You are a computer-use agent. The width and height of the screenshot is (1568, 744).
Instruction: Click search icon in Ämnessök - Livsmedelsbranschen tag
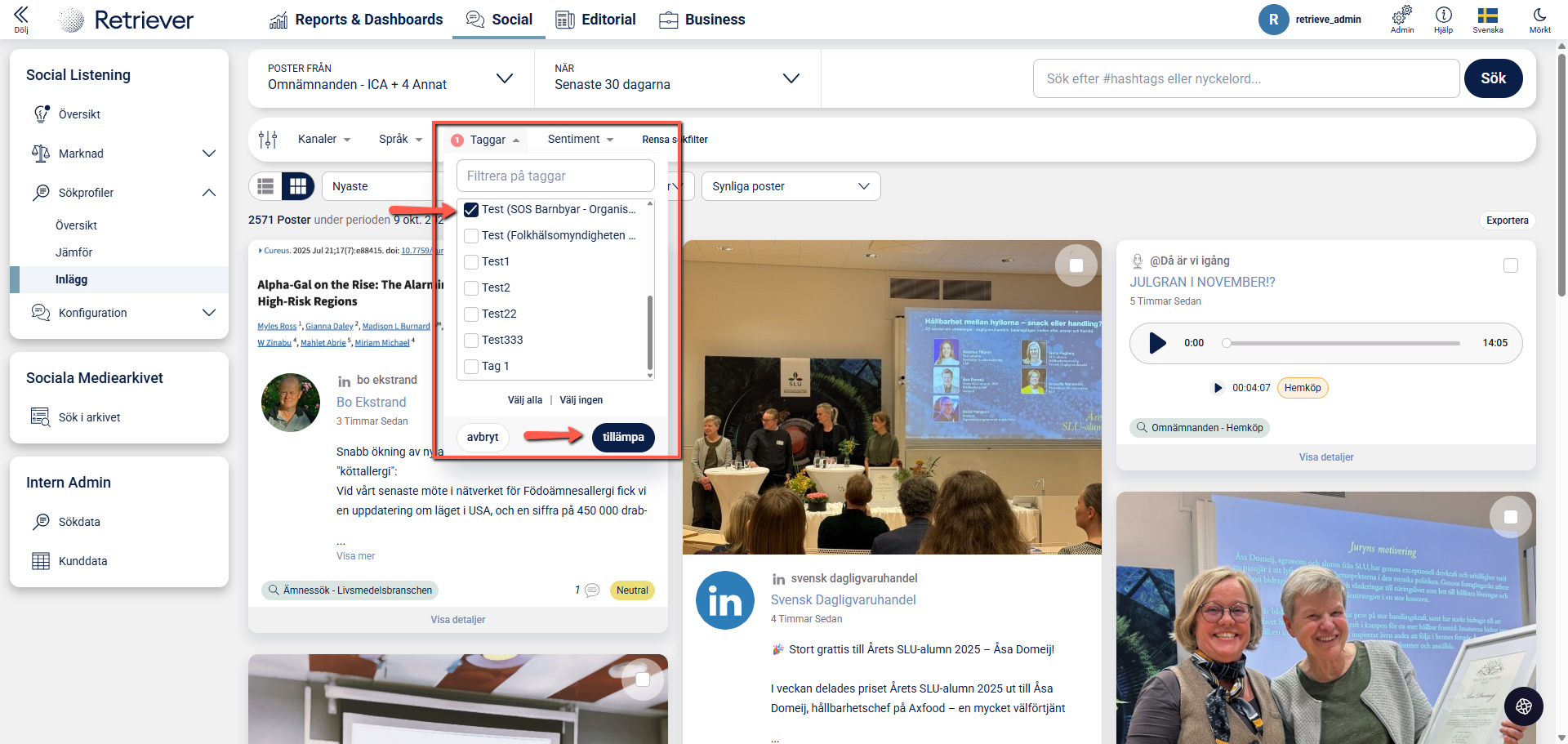click(273, 590)
